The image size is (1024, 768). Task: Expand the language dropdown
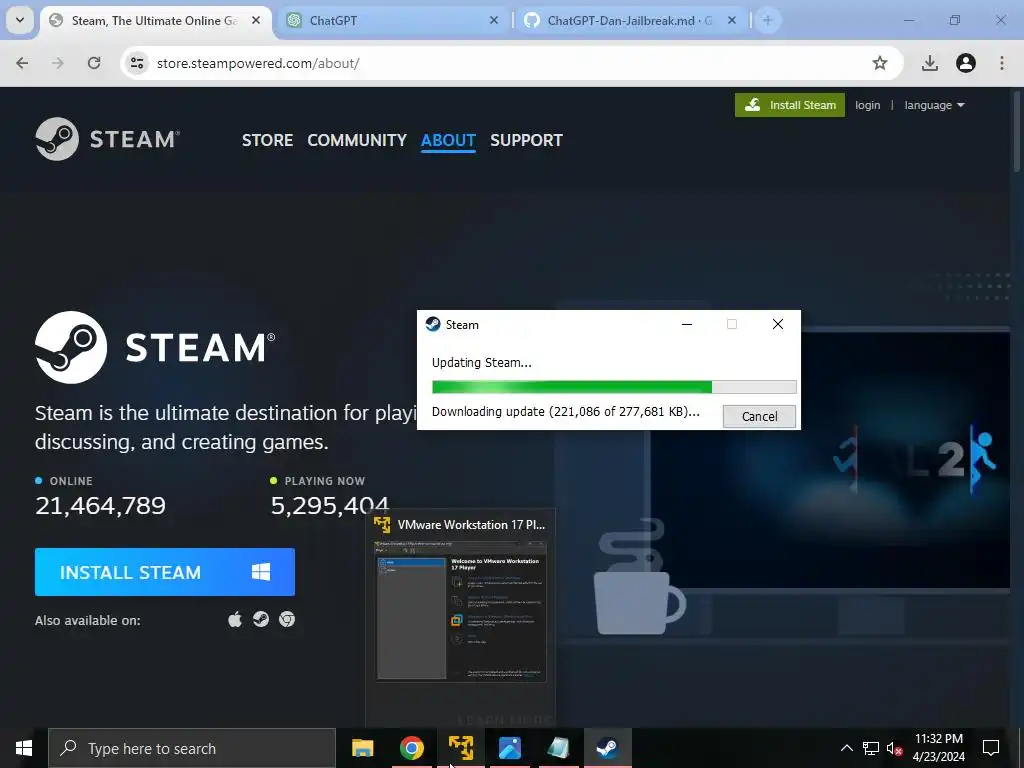point(934,105)
